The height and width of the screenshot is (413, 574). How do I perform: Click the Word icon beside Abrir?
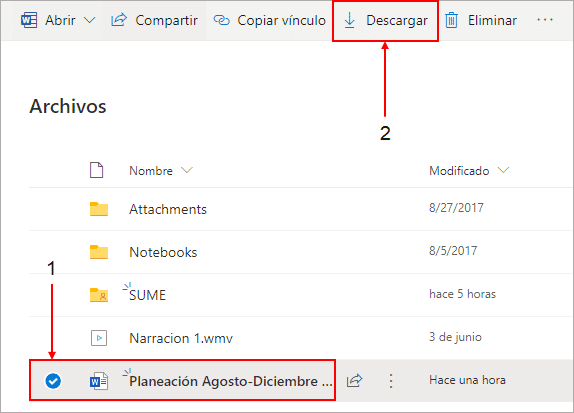click(x=29, y=20)
